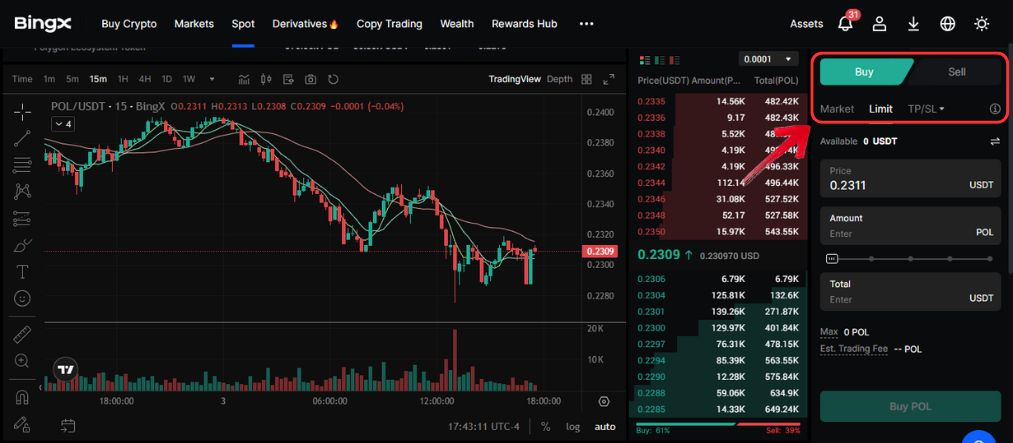Focus the Price input showing 0.2311
The height and width of the screenshot is (443, 1013).
910,179
